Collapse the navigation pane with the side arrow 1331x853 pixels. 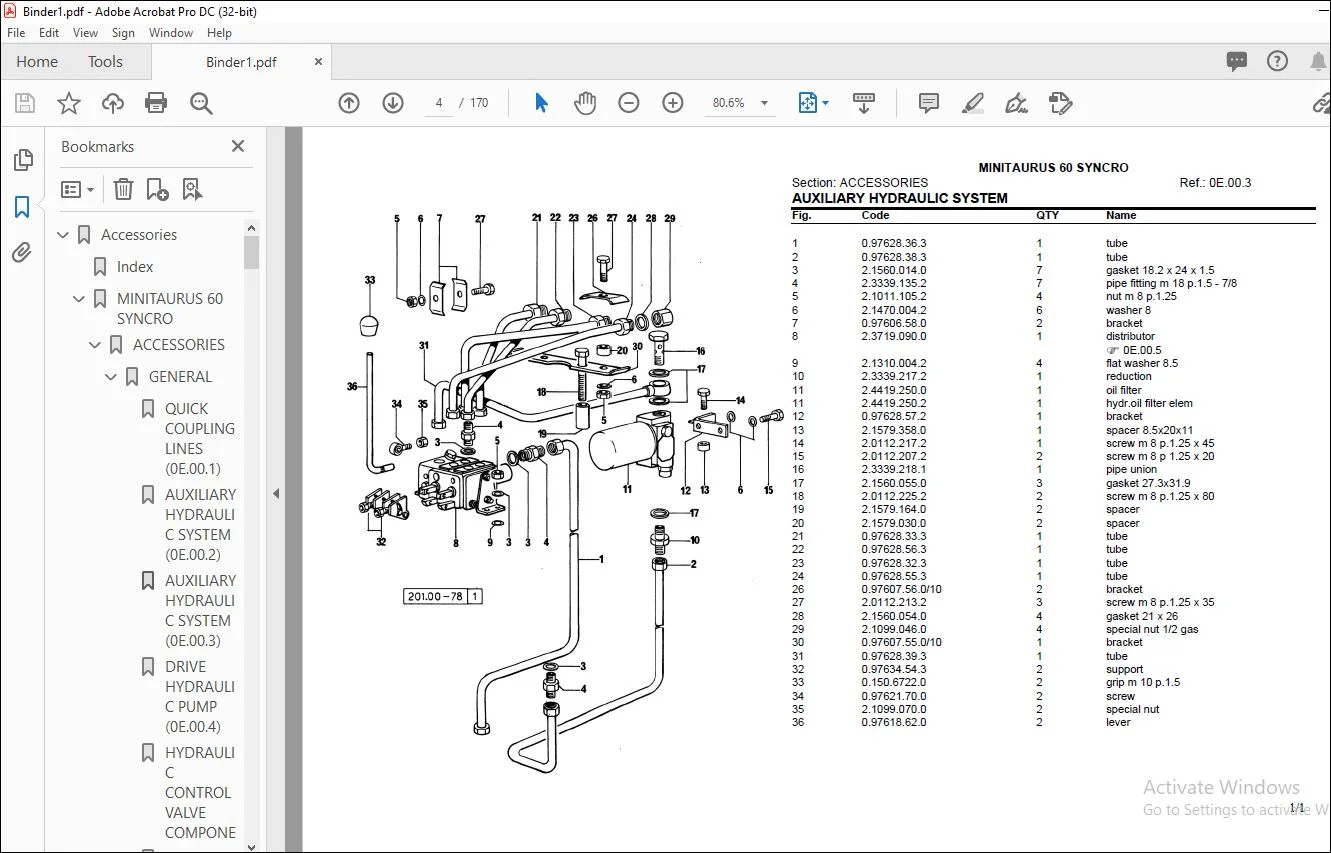coord(276,493)
